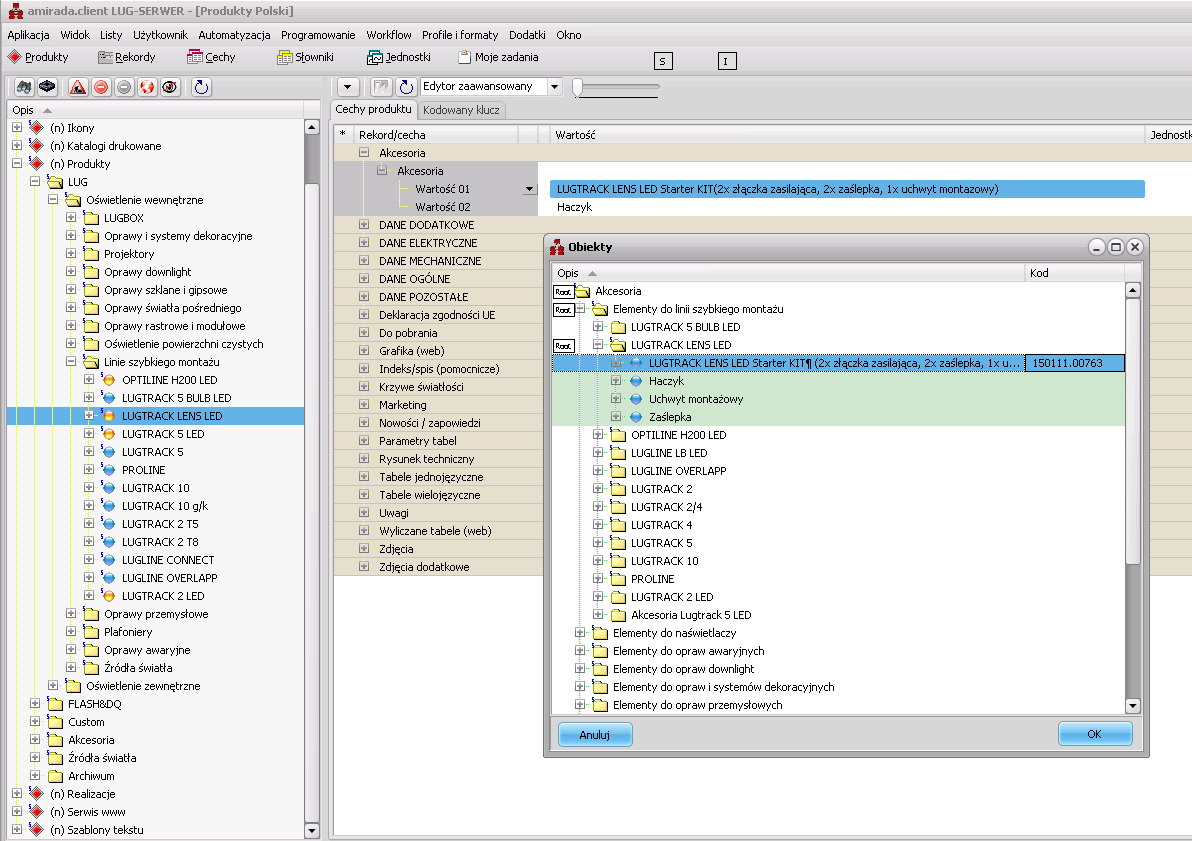1192x841 pixels.
Task: Expand the Oświetlenie zewnętrzne folder
Action: pos(52,685)
